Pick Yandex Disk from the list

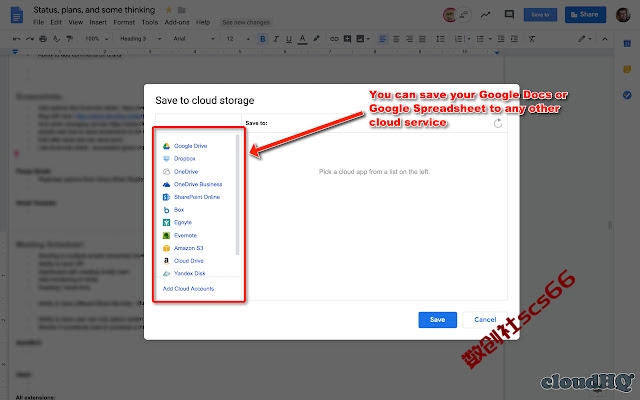[x=184, y=273]
